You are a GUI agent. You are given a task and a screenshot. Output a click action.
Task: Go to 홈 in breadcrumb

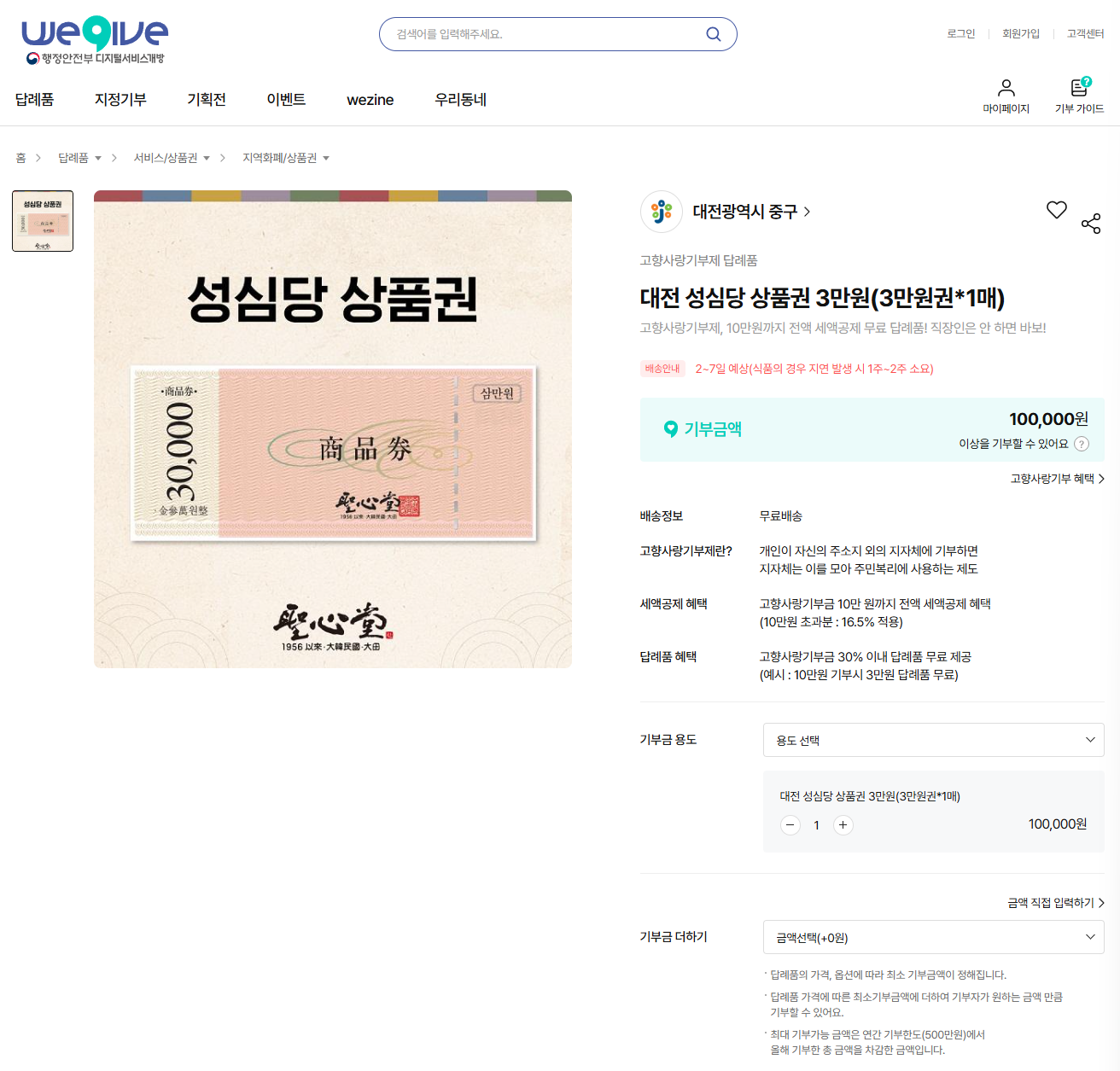click(20, 158)
